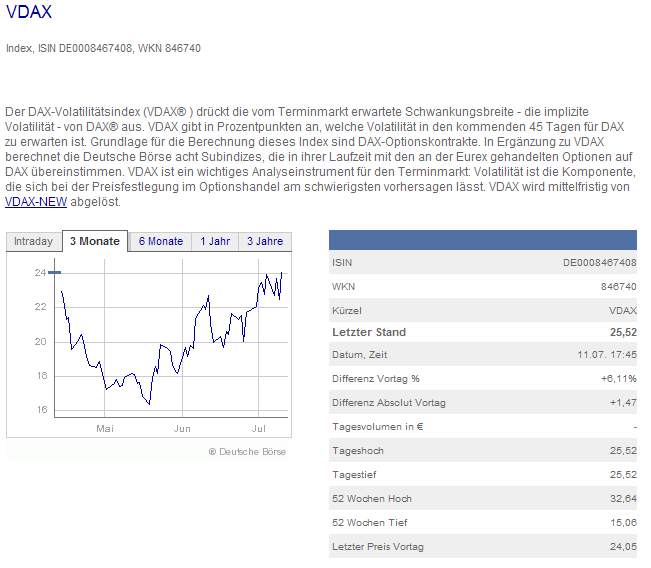Image resolution: width=651 pixels, height=568 pixels.
Task: Click the 52 Wochen Tief value 15,06
Action: (x=623, y=523)
